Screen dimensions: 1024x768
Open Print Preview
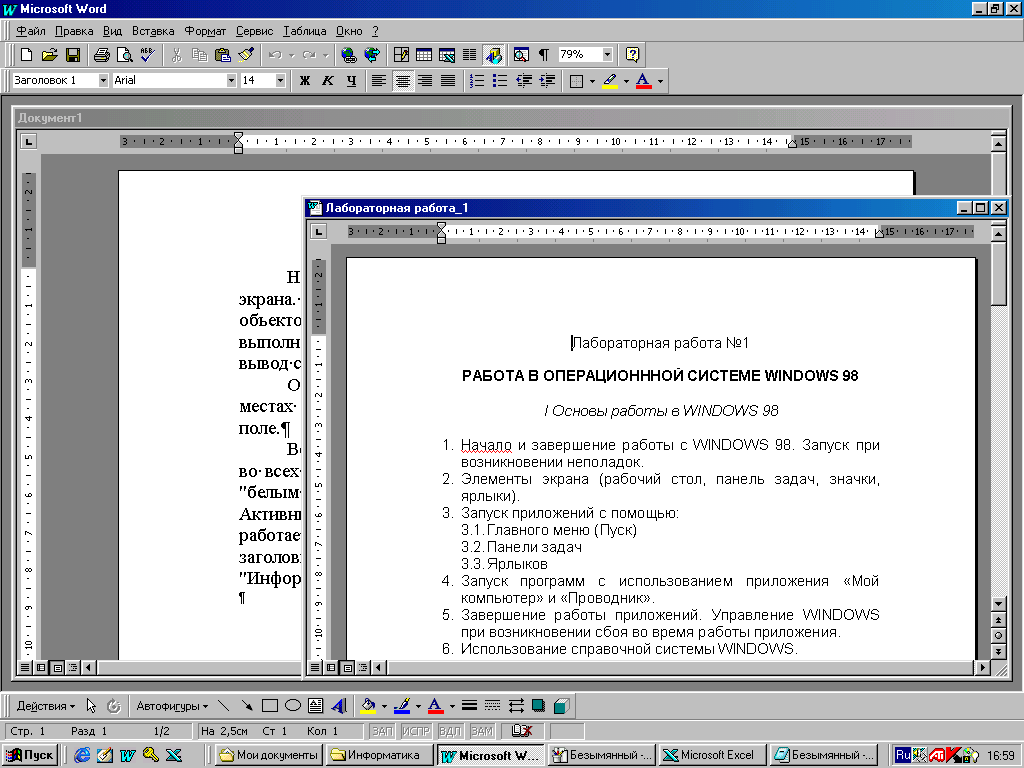[x=124, y=55]
